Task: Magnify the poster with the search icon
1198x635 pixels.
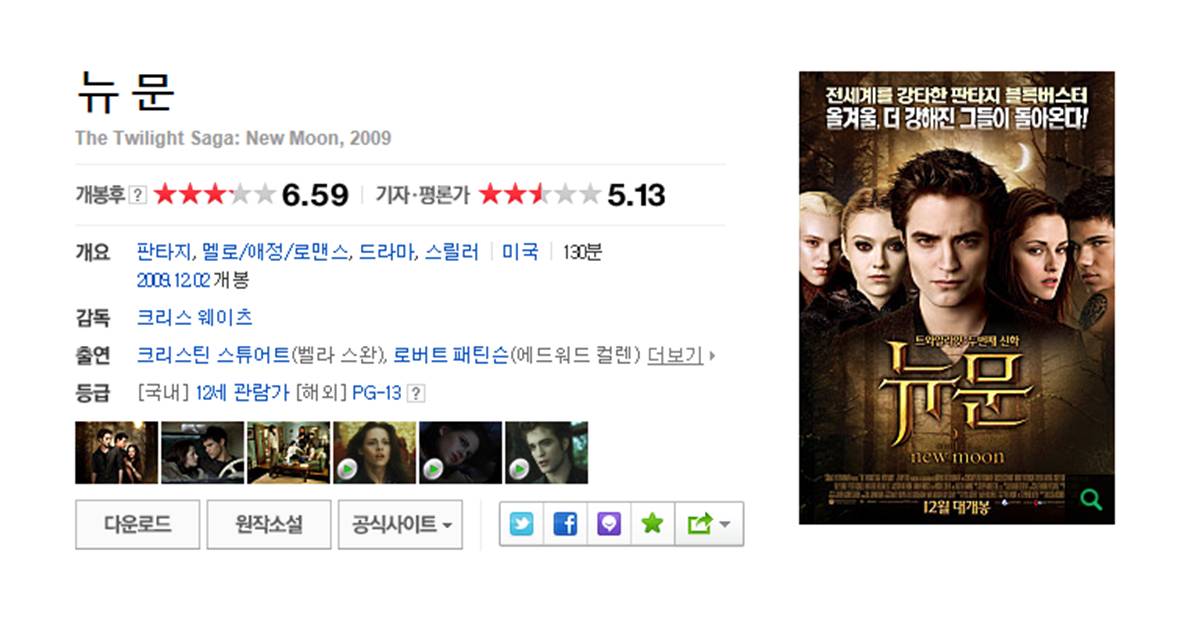Action: (1091, 500)
